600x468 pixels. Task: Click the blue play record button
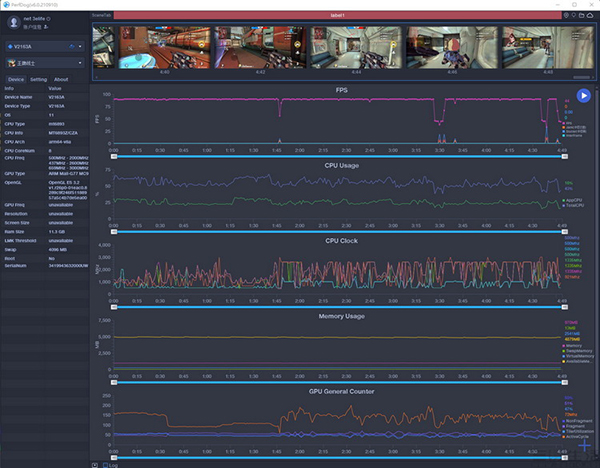click(583, 95)
